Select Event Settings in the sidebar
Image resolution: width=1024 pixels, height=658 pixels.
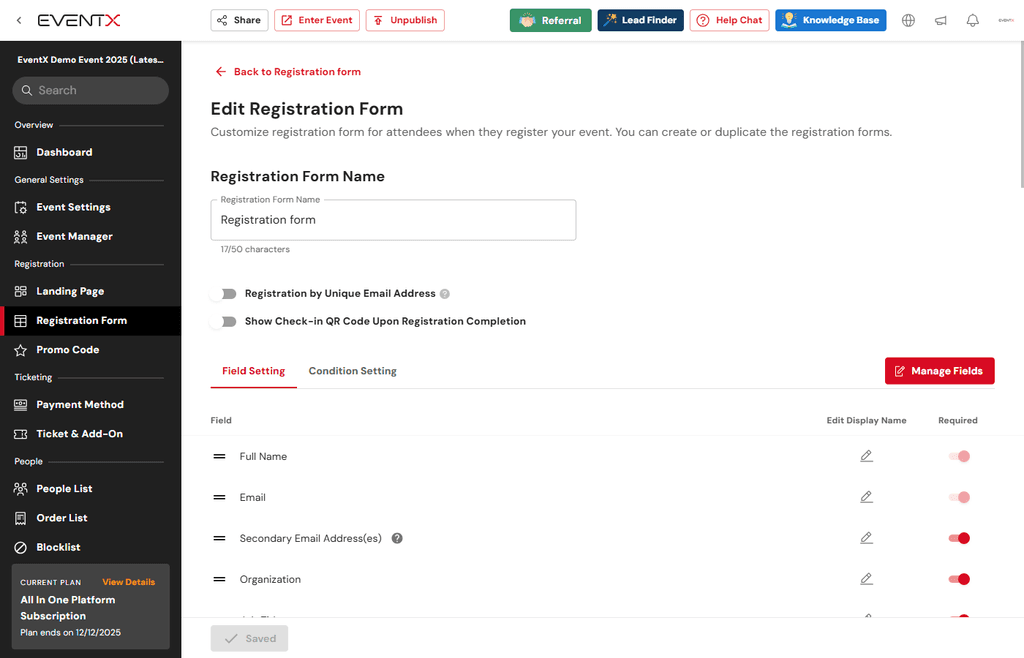pos(73,207)
